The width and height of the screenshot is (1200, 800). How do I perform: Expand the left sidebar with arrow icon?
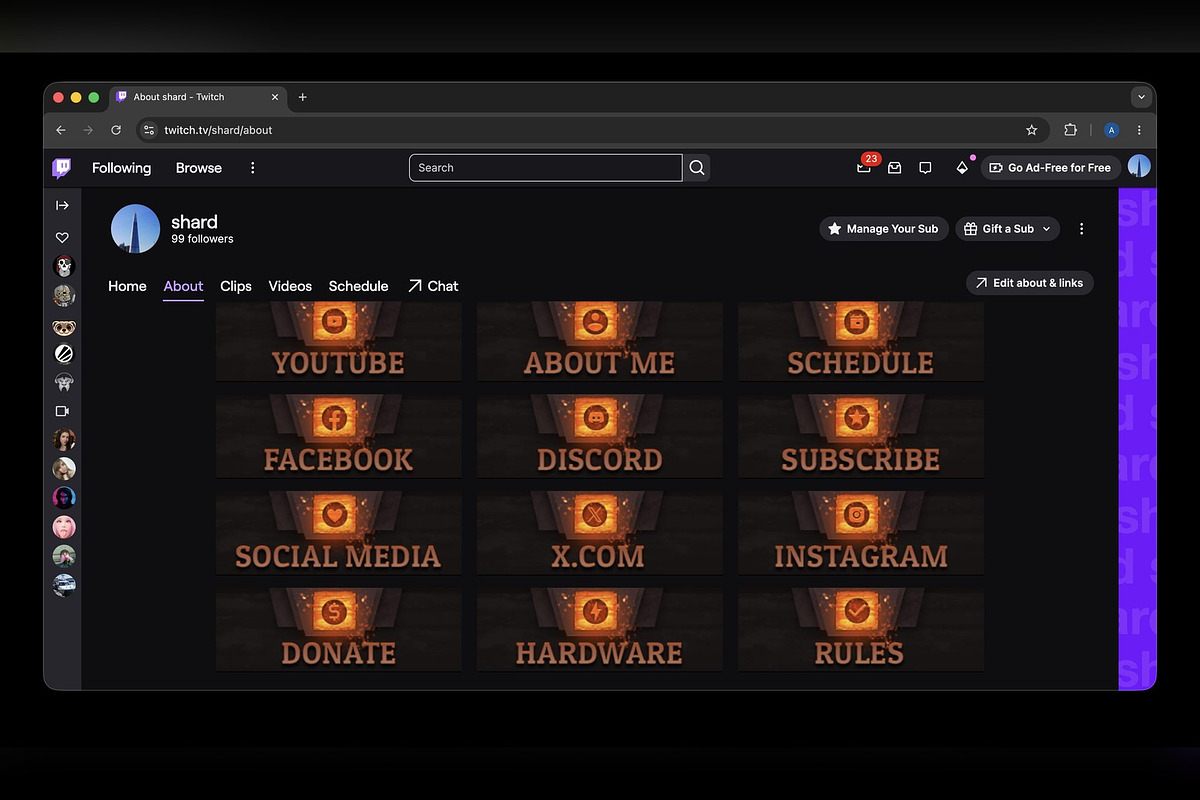(x=62, y=205)
